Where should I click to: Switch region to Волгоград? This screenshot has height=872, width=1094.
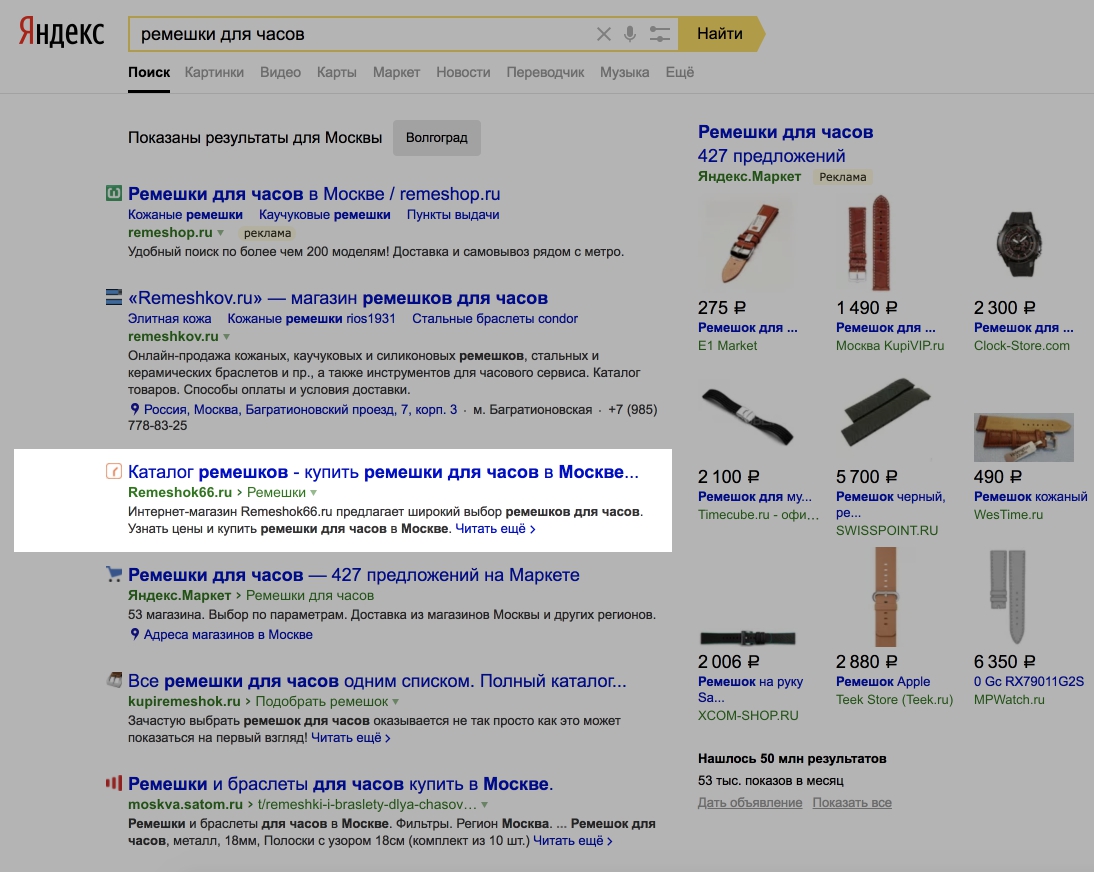[437, 137]
